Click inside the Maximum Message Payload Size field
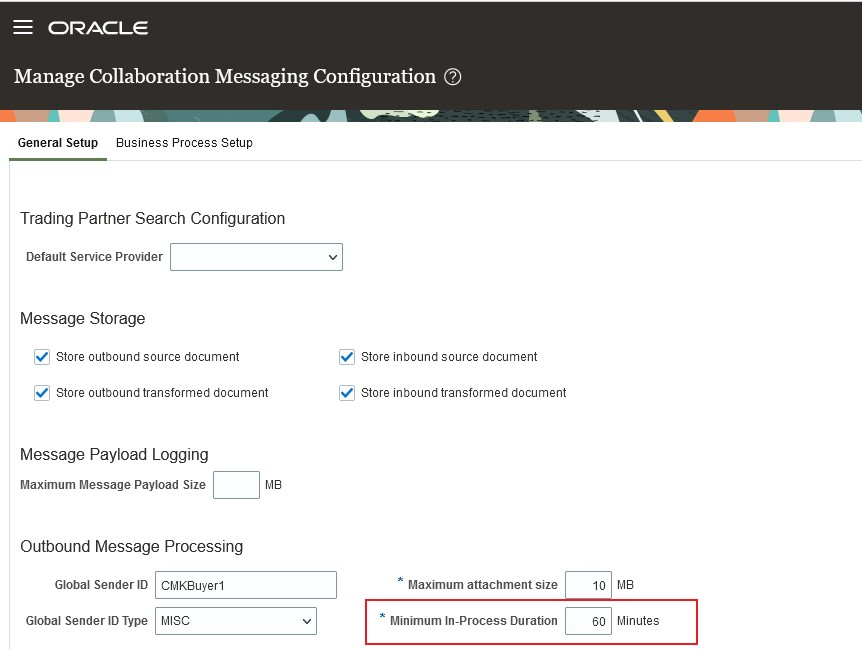 pos(236,484)
